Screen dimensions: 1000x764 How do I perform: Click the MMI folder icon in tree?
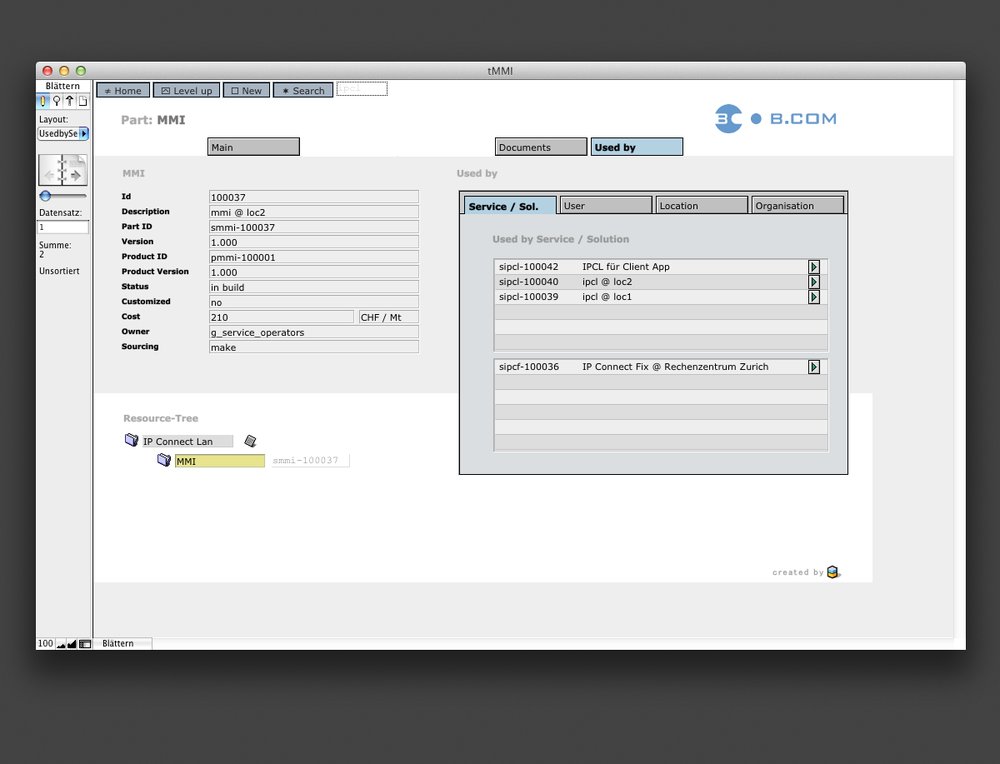tap(164, 459)
